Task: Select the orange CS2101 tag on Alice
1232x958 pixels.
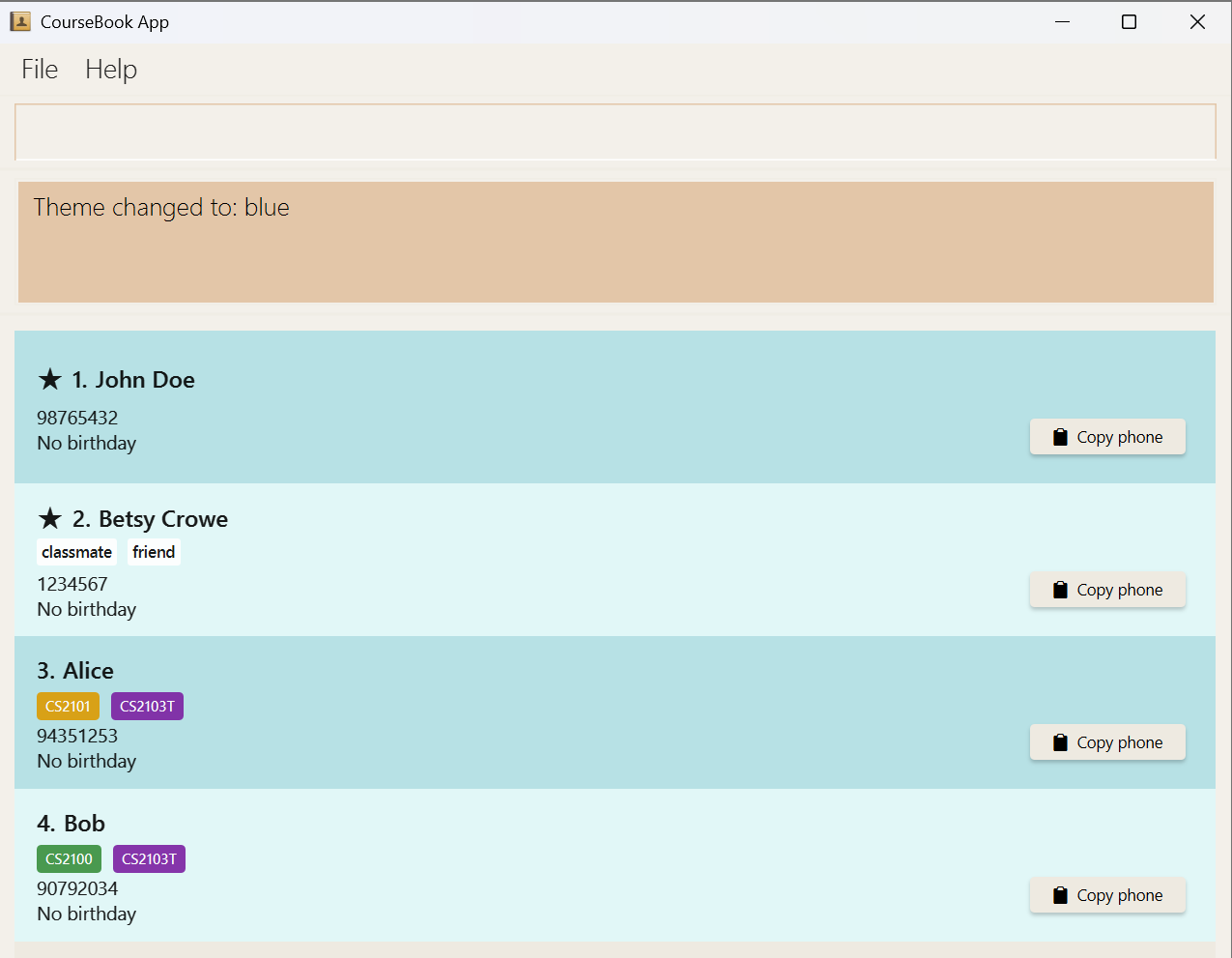Action: [68, 707]
